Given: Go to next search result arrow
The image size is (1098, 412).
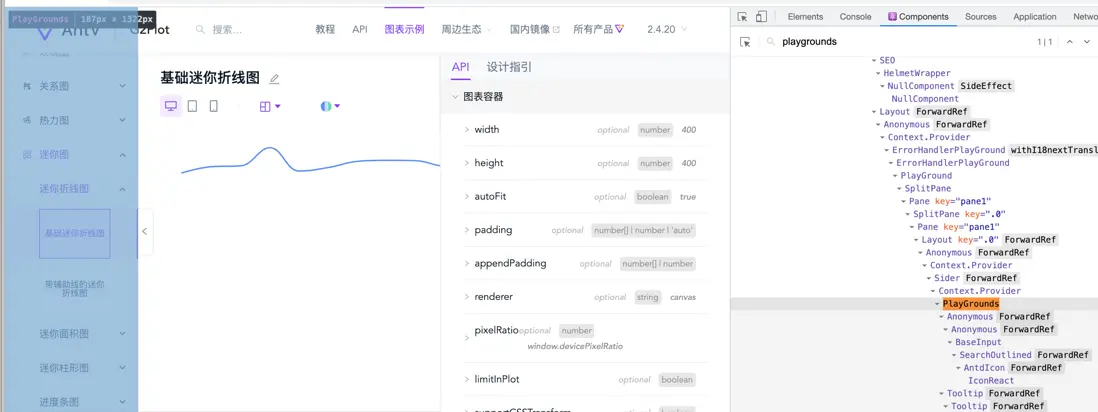Looking at the screenshot, I should 1087,42.
